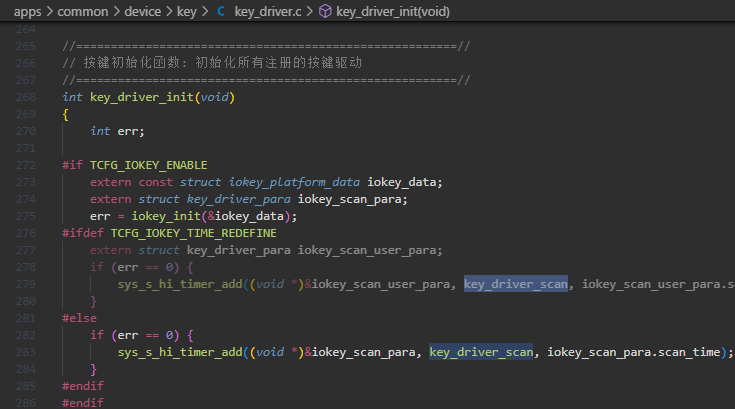The width and height of the screenshot is (735, 409).
Task: Click TCFG_IOKEY_TIME_REDEFINE macro on line 276
Action: click(194, 233)
